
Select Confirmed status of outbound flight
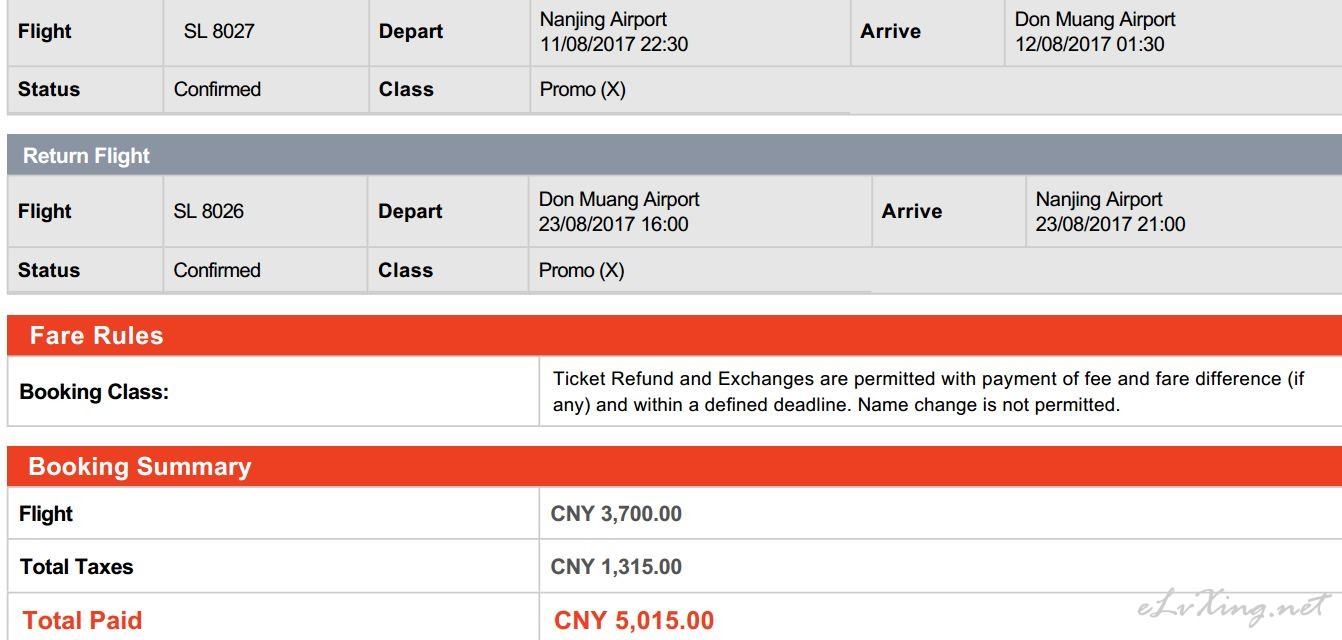tap(217, 89)
